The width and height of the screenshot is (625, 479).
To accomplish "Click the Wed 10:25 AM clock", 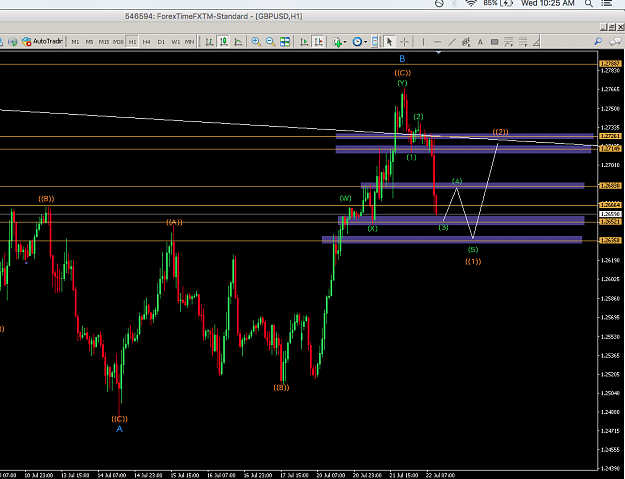I will coord(548,3).
